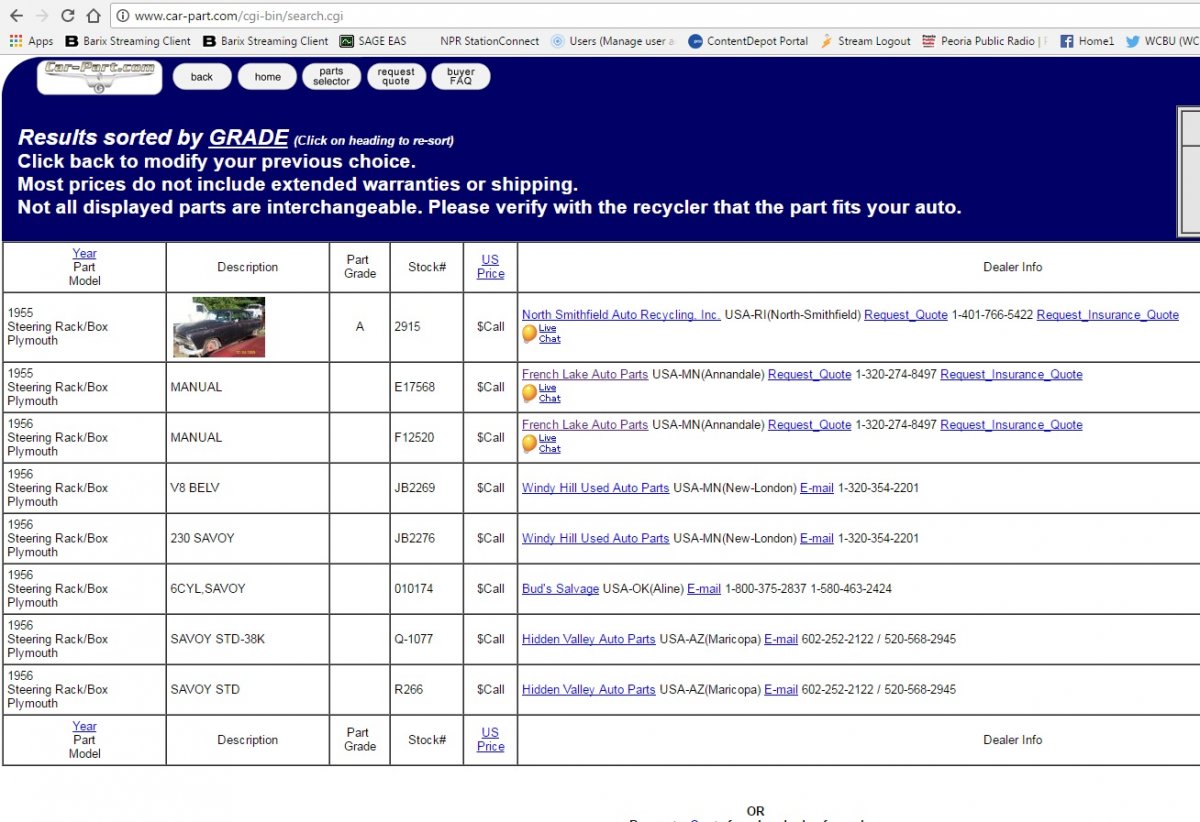Open the parts selector button

(331, 77)
